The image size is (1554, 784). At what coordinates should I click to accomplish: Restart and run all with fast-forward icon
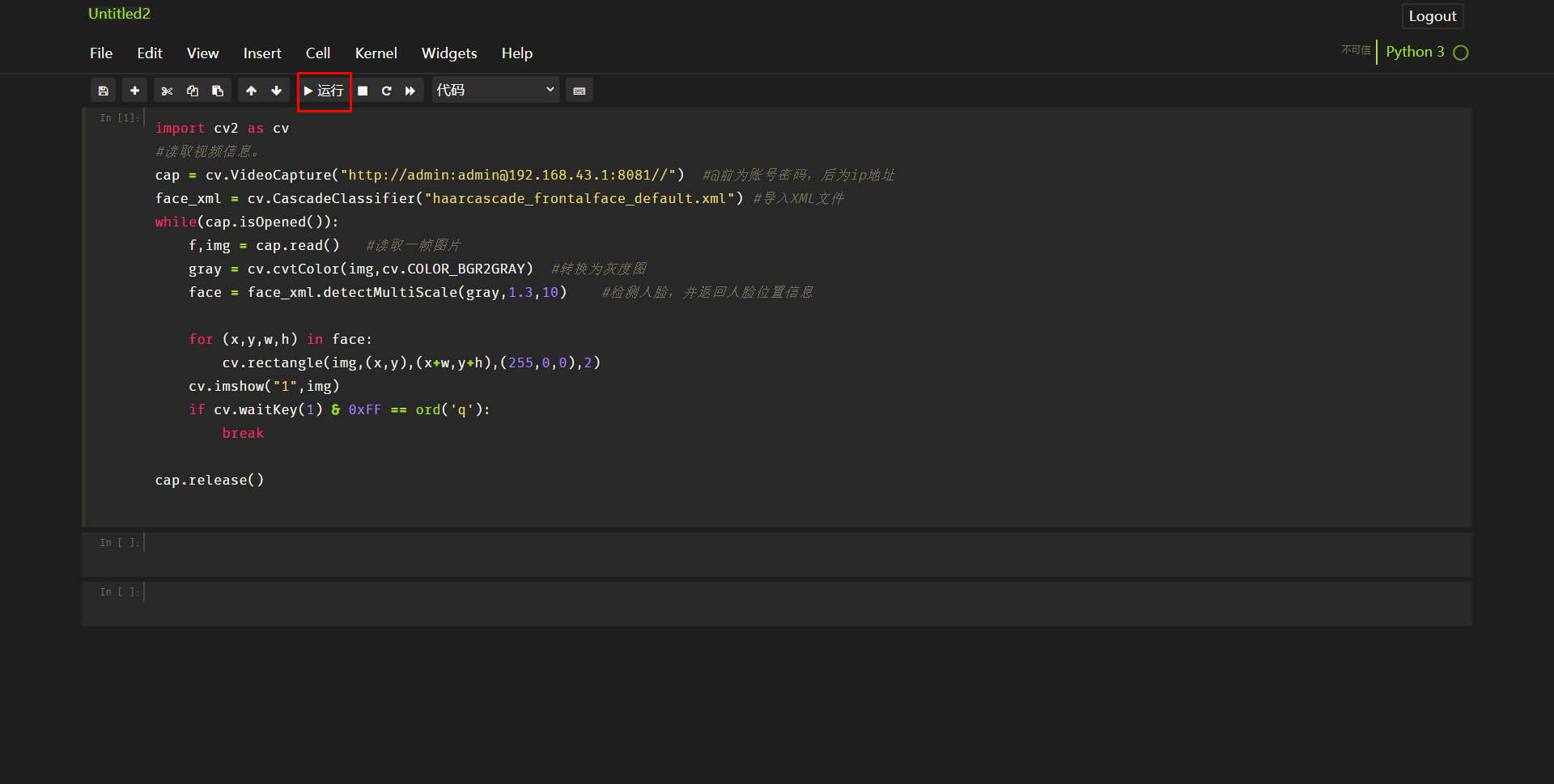coord(410,91)
